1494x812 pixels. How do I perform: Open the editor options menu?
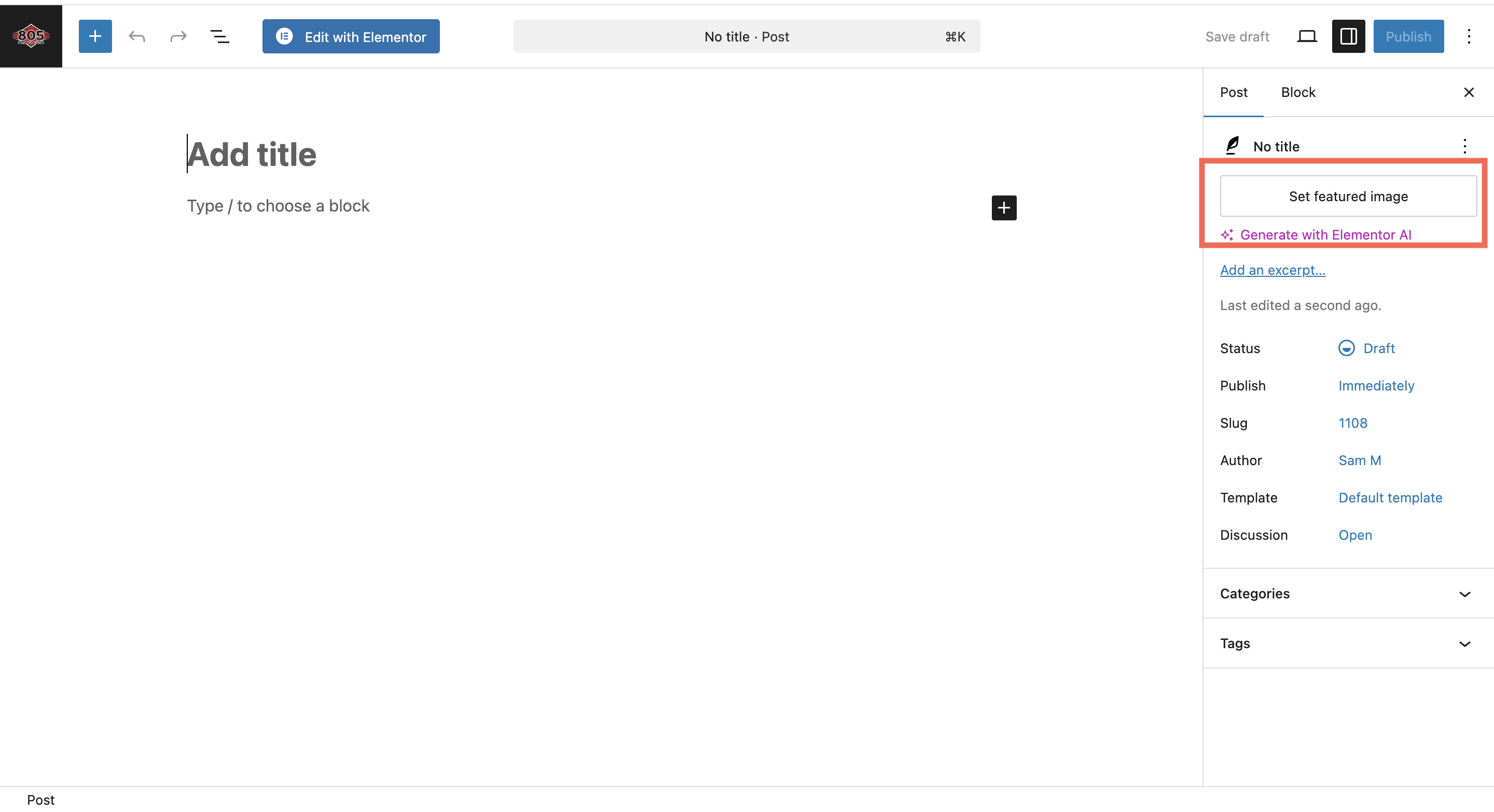point(1469,36)
